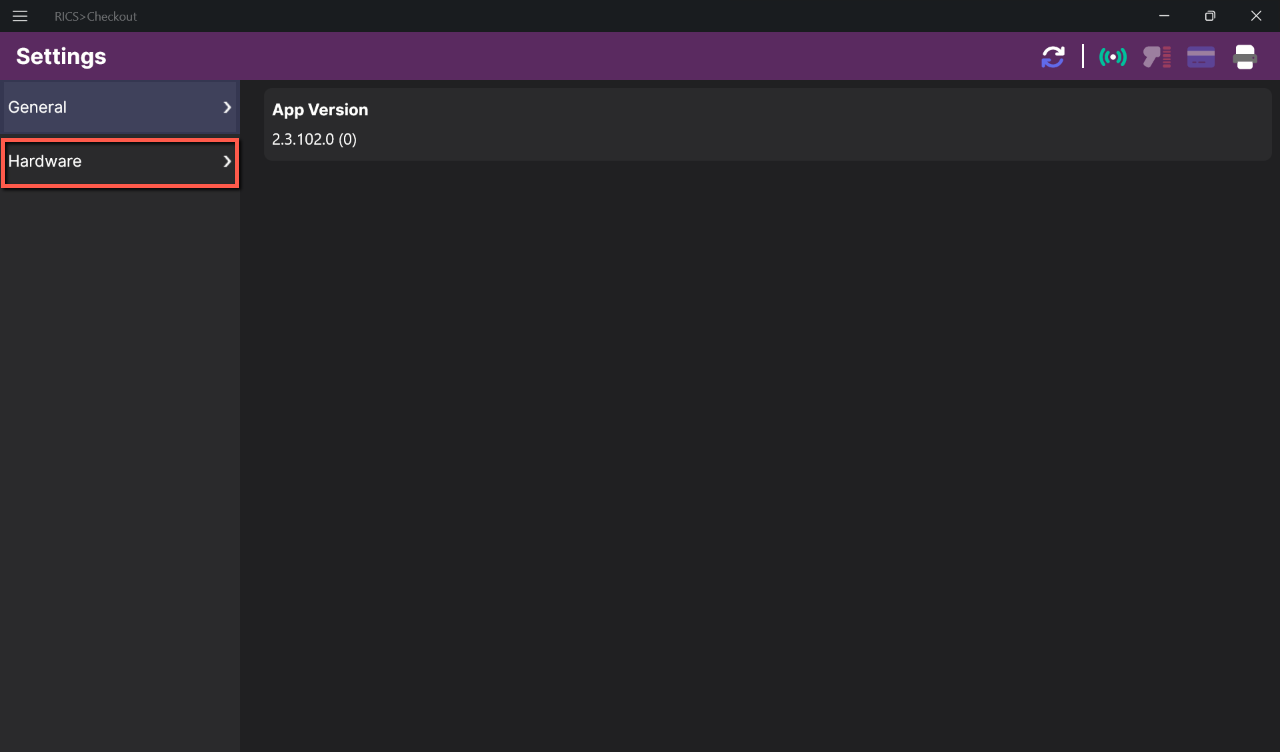Select the General settings category

(x=120, y=107)
